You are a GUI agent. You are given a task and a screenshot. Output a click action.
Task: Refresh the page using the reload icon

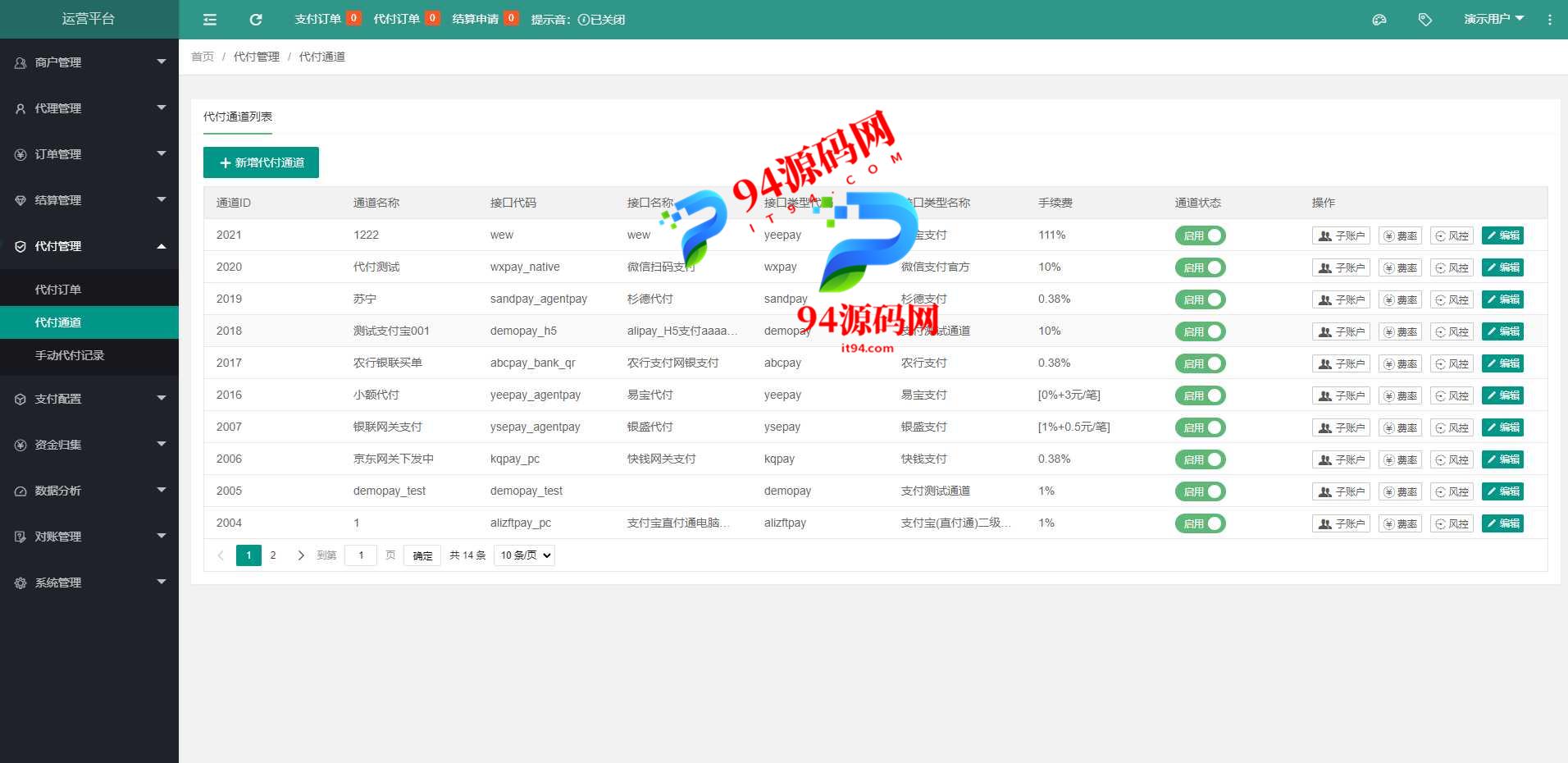coord(256,20)
